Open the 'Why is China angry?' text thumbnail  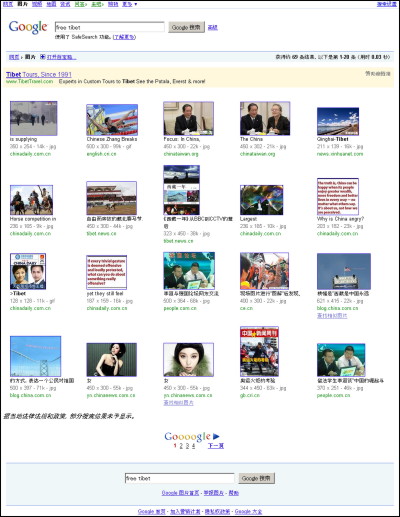[338, 197]
